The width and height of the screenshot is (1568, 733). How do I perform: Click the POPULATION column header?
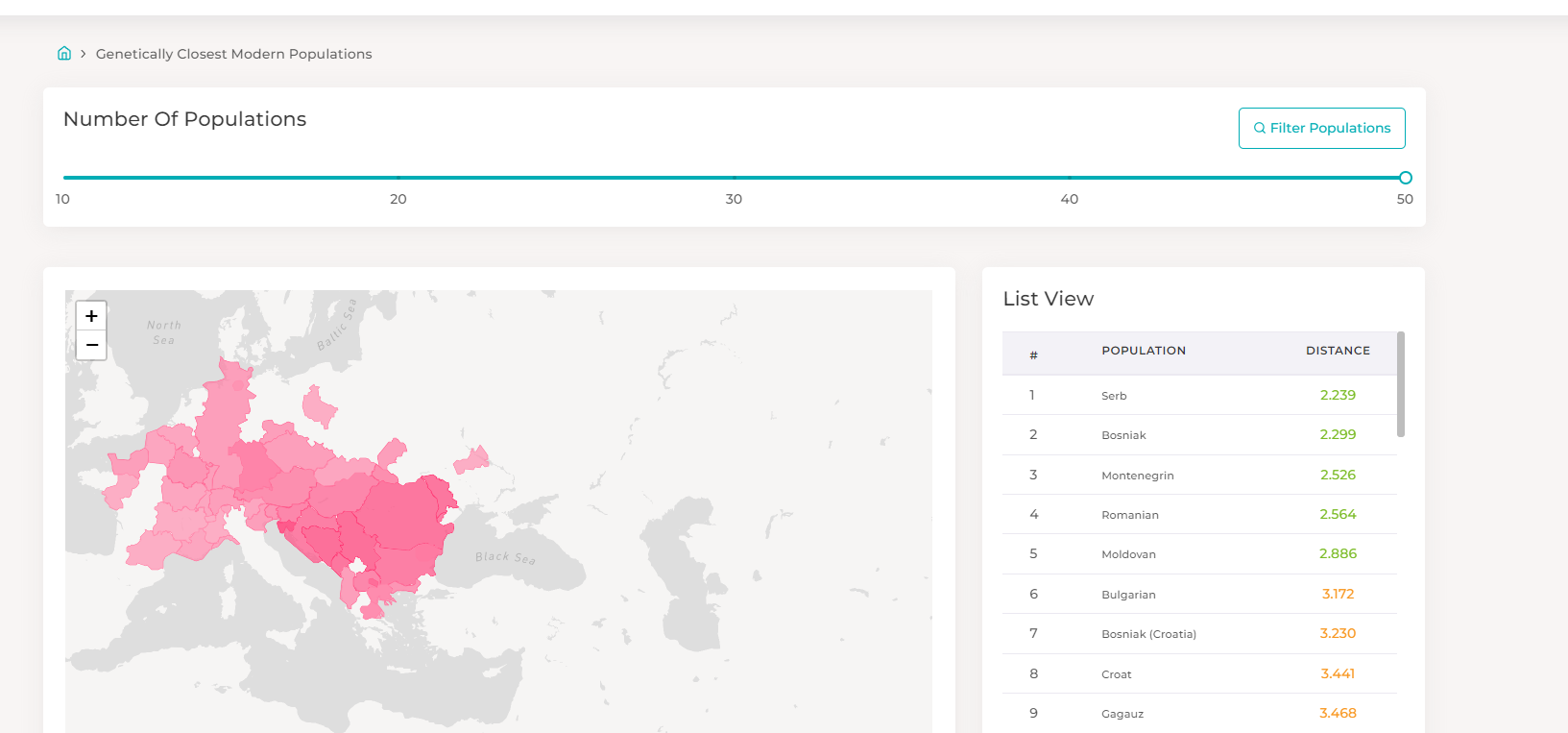[1144, 351]
